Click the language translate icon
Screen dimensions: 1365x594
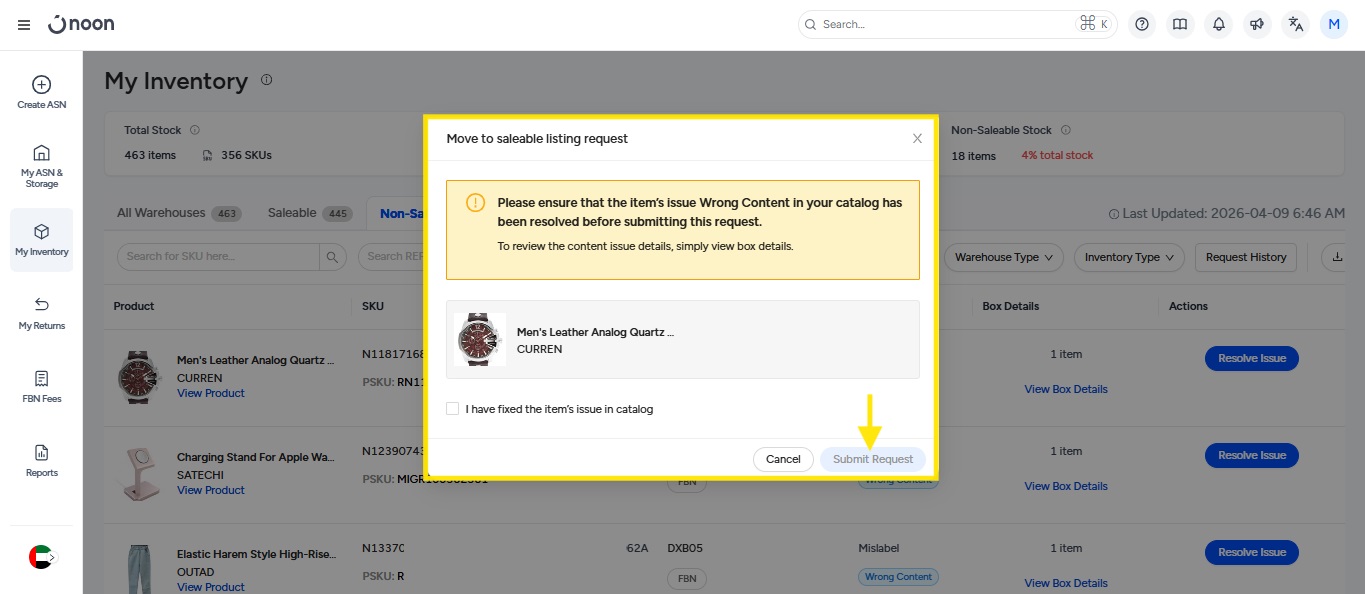1296,25
